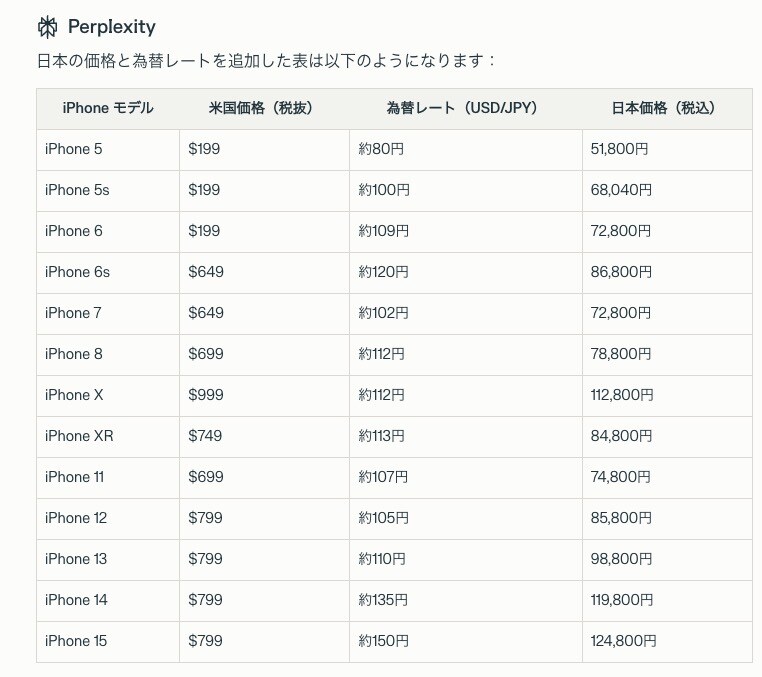
Task: Click the iPhone 5s model cell
Action: (x=77, y=190)
